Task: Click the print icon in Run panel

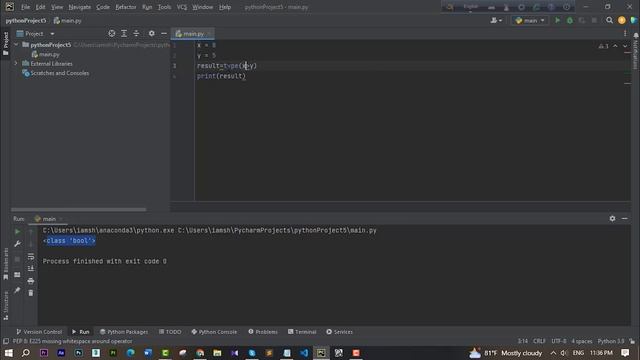Action: point(31,281)
